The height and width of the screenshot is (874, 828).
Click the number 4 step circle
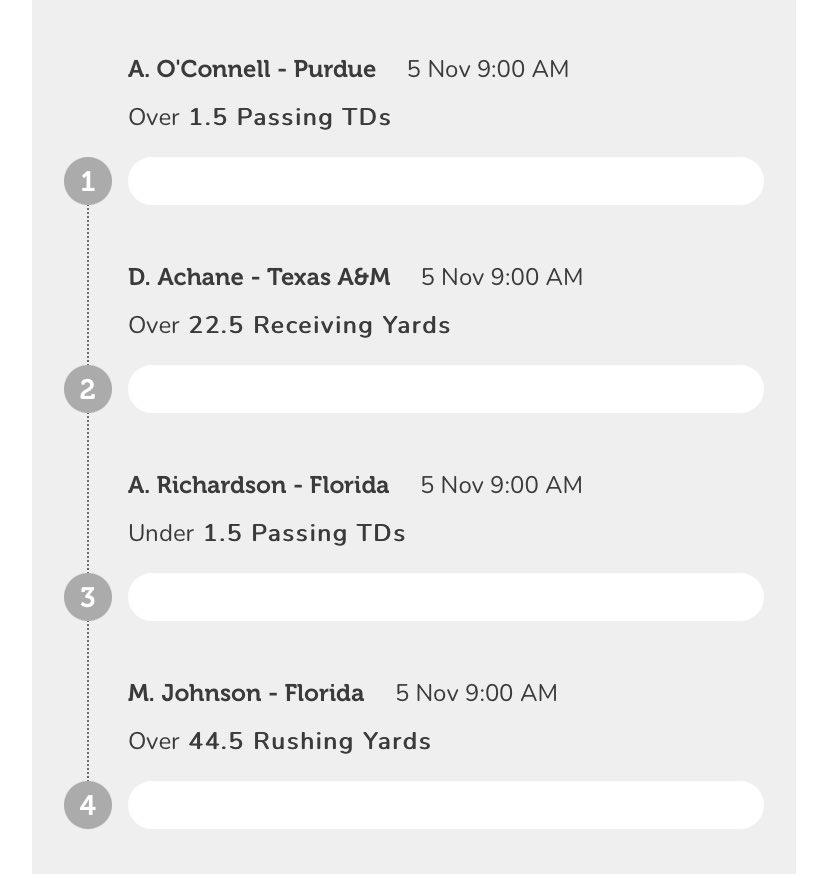(x=88, y=805)
